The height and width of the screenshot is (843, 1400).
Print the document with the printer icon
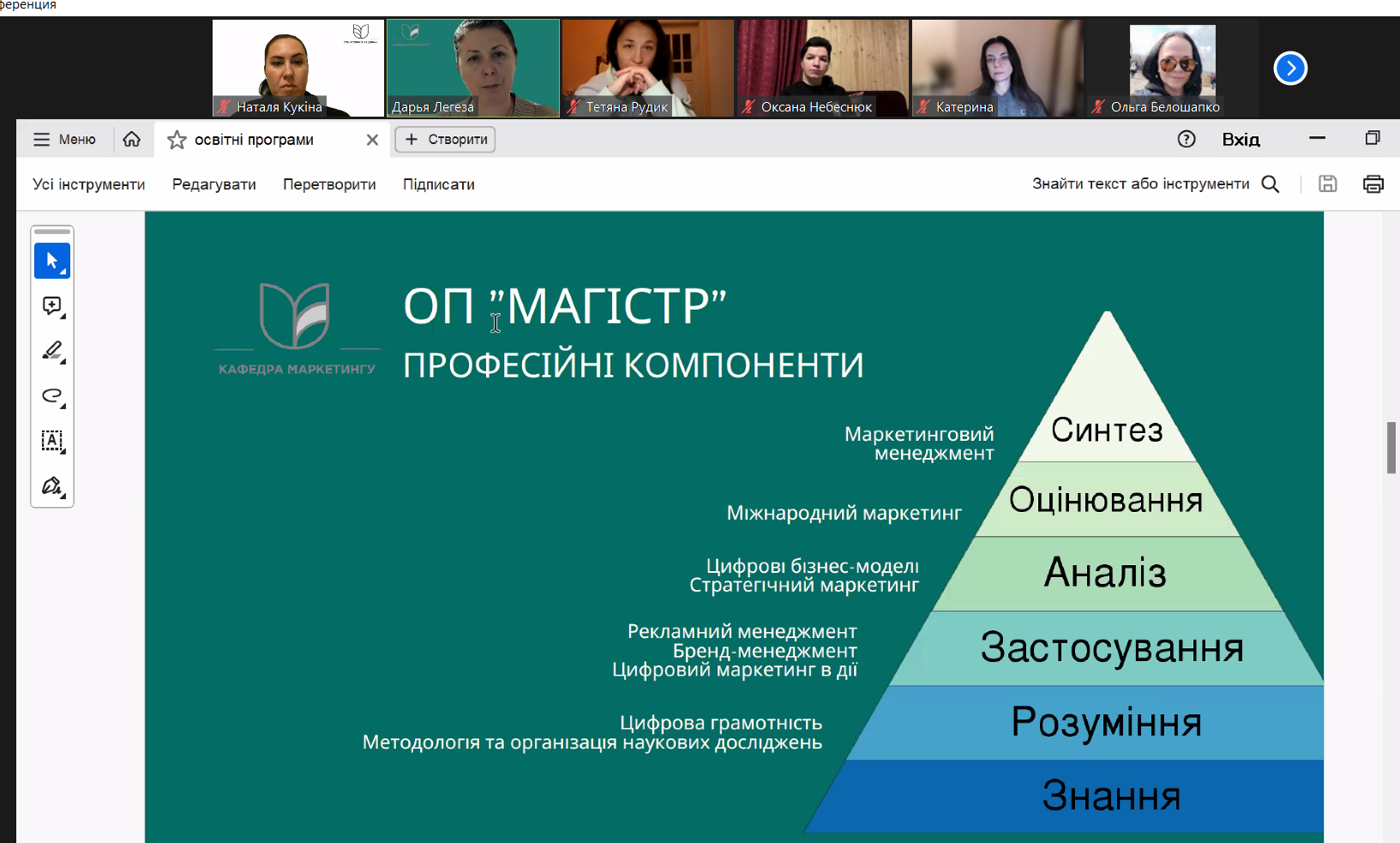click(1373, 184)
